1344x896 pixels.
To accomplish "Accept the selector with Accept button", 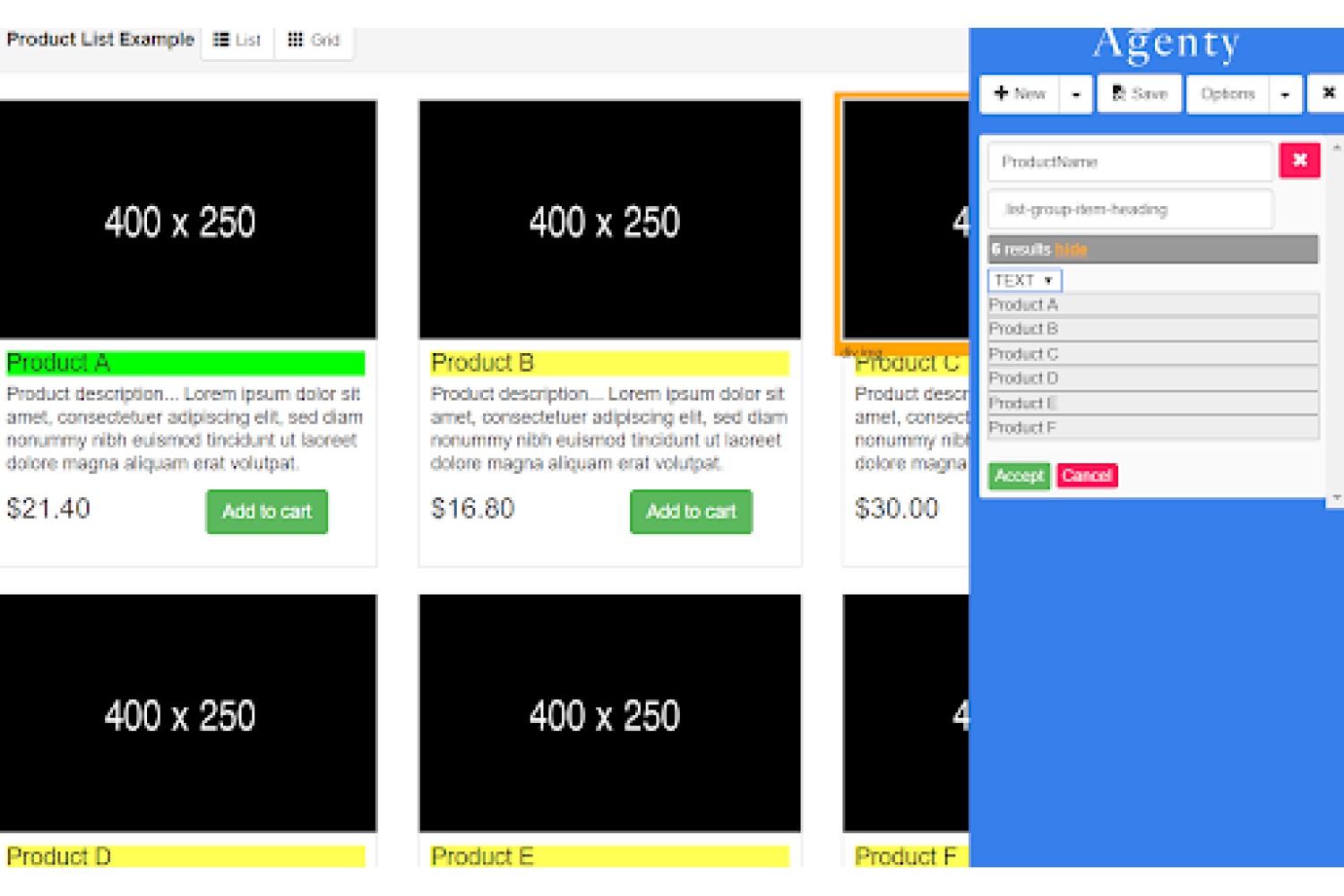I will (x=1020, y=476).
